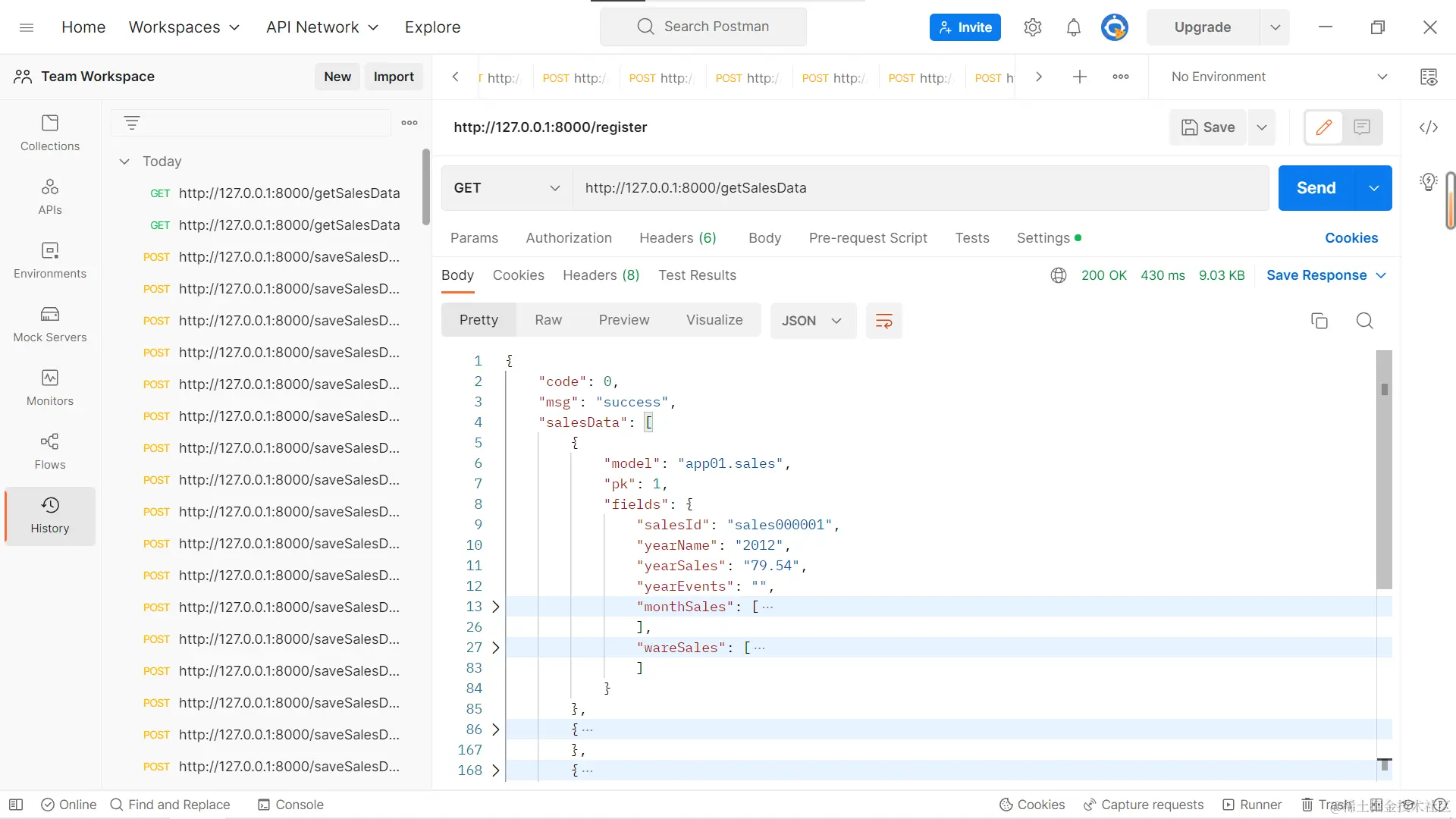Open the Save Response dropdown
The image size is (1456, 819).
[x=1326, y=275]
